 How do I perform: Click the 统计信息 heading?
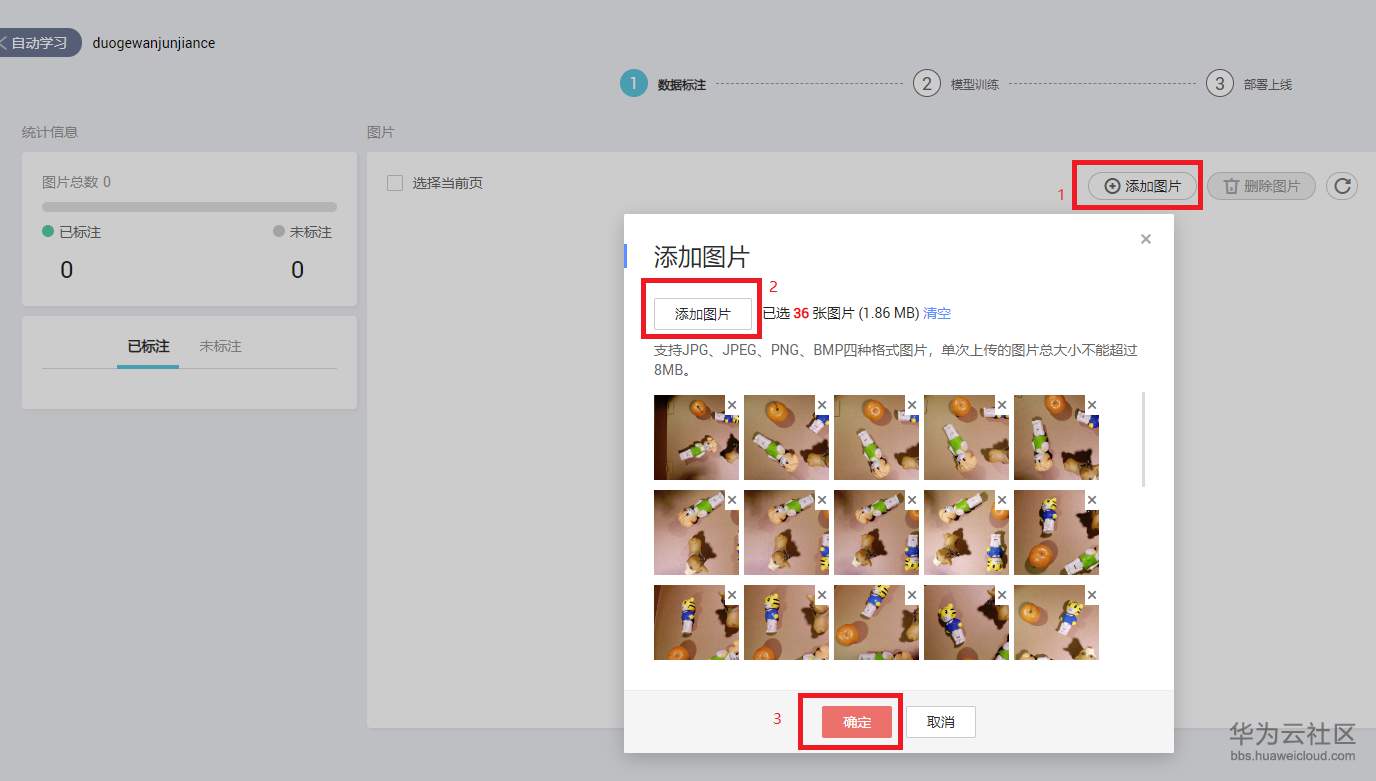pos(50,132)
